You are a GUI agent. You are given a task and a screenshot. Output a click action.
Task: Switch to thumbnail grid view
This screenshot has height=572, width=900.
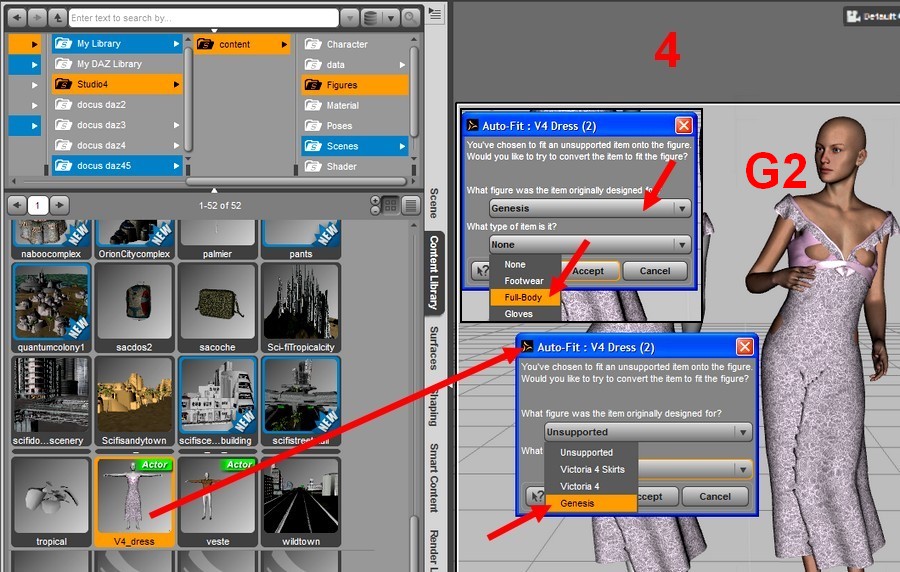(390, 205)
